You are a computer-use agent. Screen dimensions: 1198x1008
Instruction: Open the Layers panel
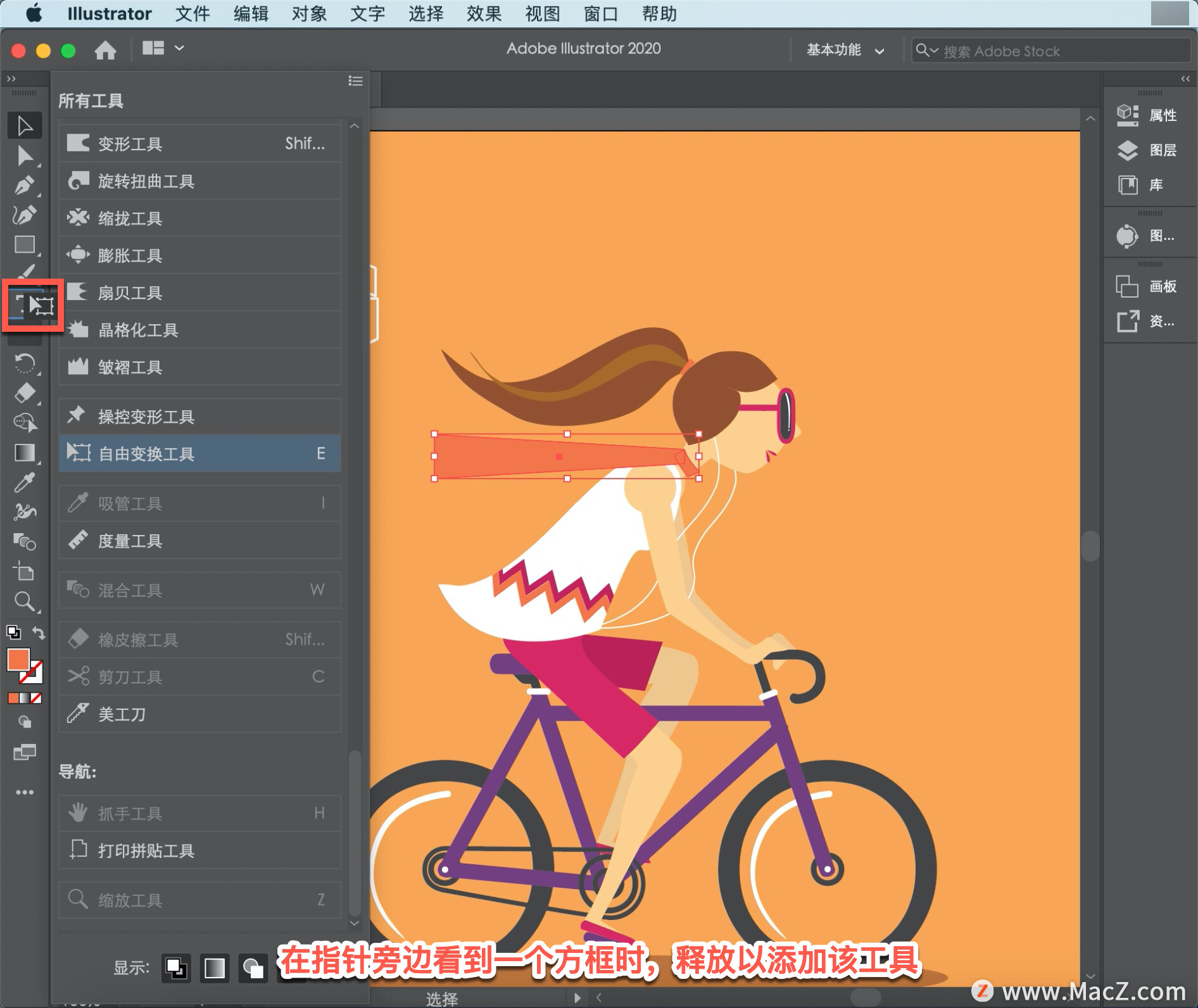coord(1147,150)
